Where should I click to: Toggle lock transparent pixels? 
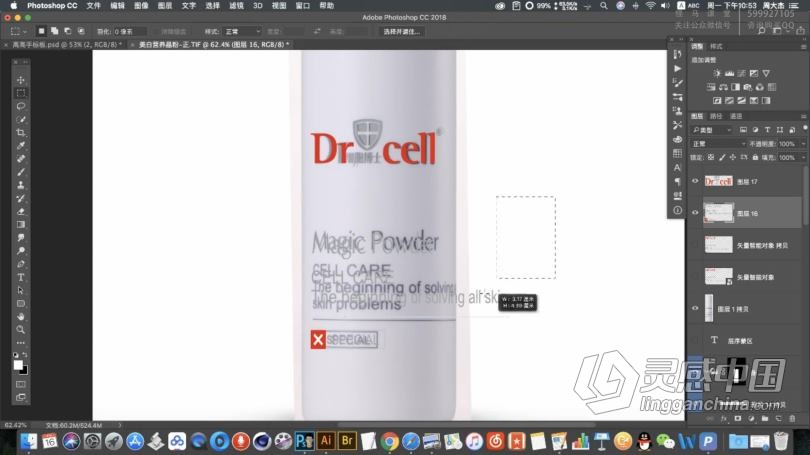[x=711, y=157]
